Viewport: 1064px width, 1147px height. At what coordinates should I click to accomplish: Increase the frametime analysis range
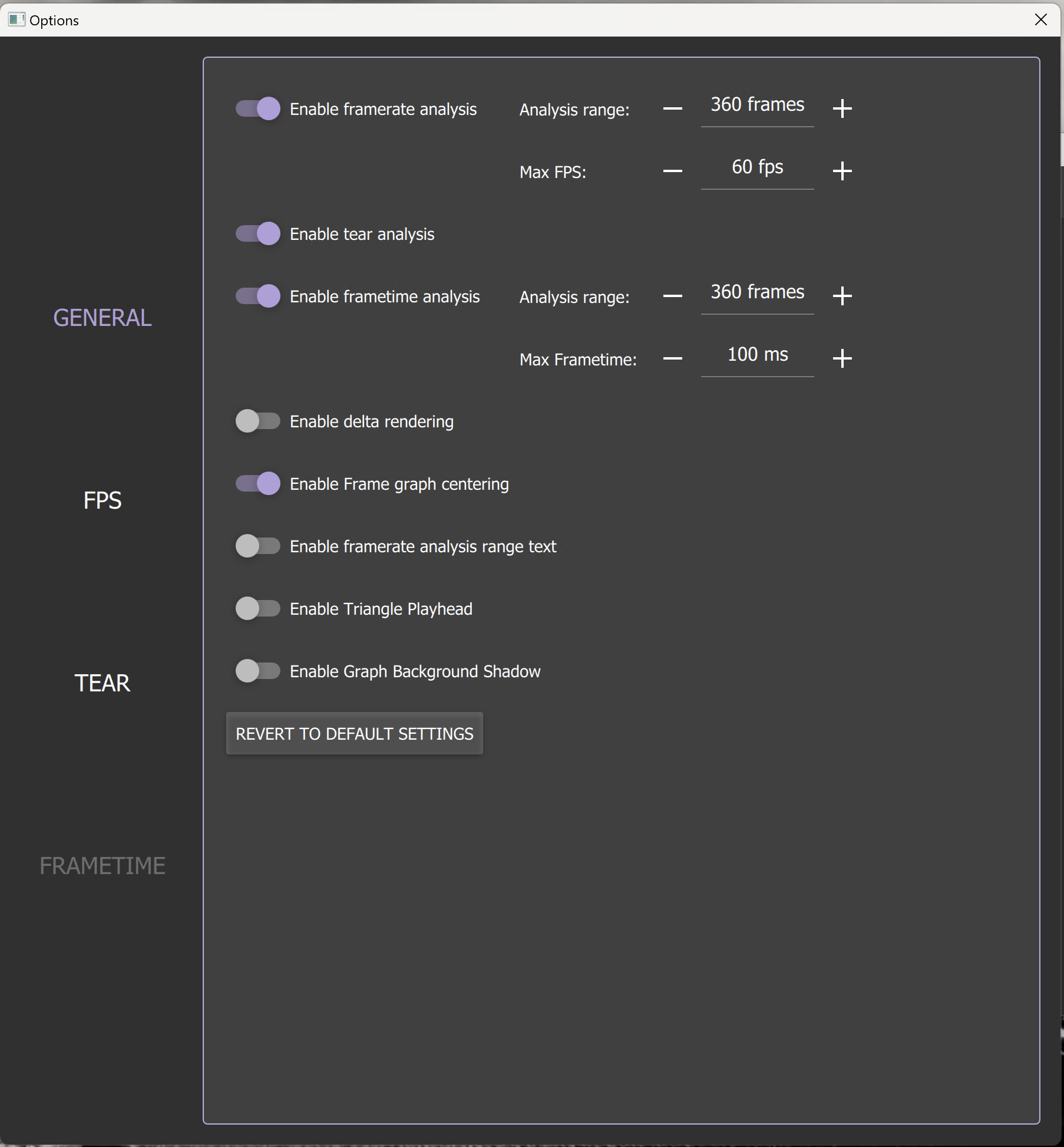[842, 296]
